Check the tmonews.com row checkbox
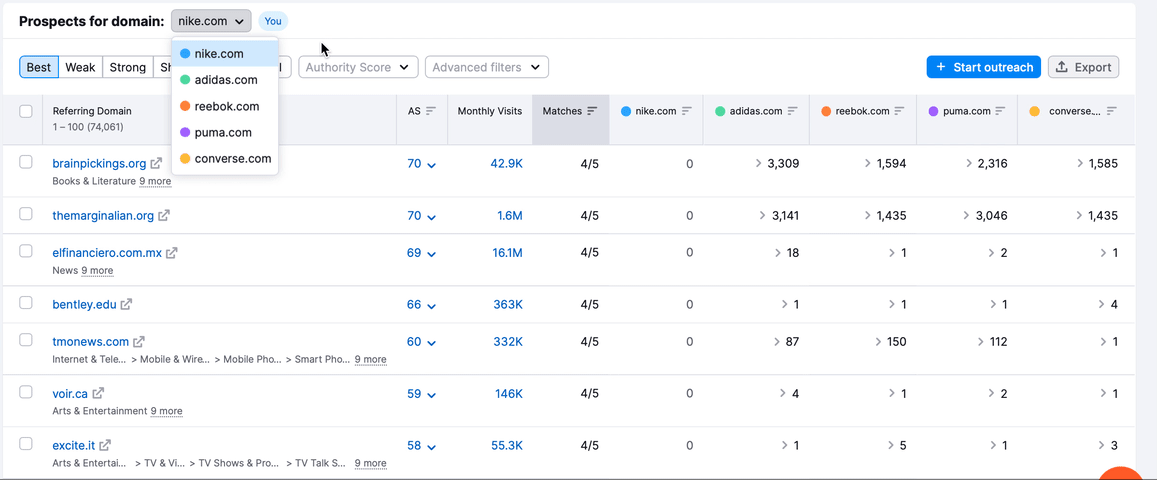 (x=26, y=341)
